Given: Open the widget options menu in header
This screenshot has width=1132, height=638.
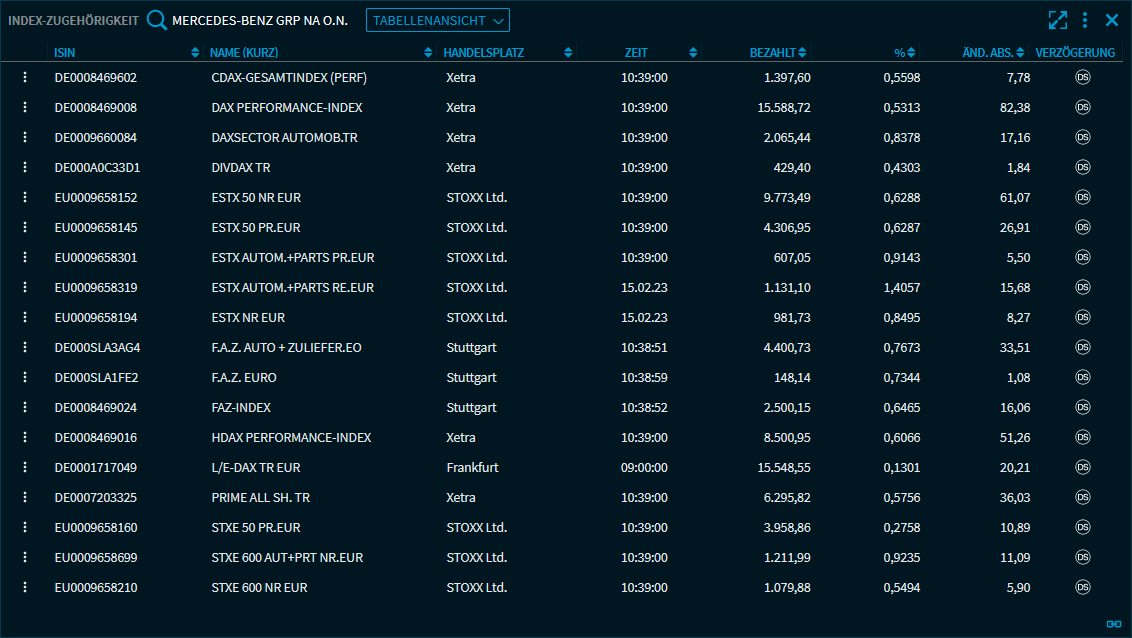Looking at the screenshot, I should [1085, 20].
